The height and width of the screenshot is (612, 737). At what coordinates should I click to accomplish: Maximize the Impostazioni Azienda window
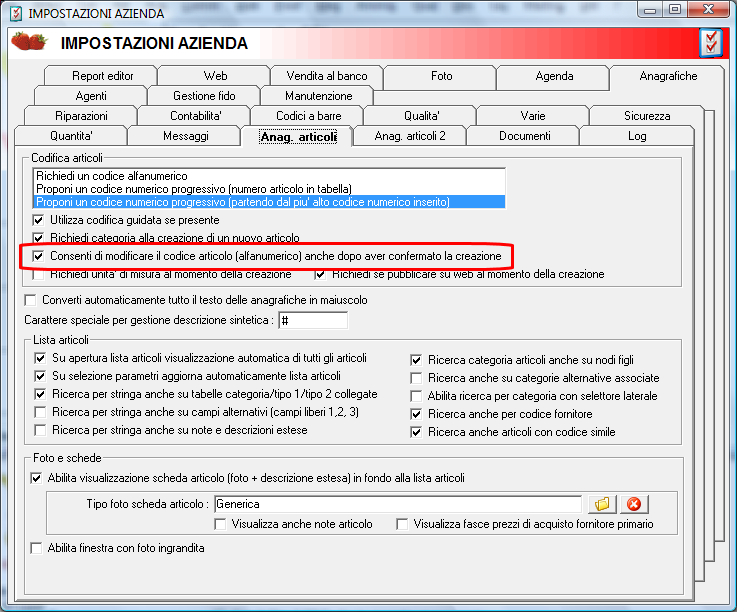pyautogui.click(x=675, y=10)
